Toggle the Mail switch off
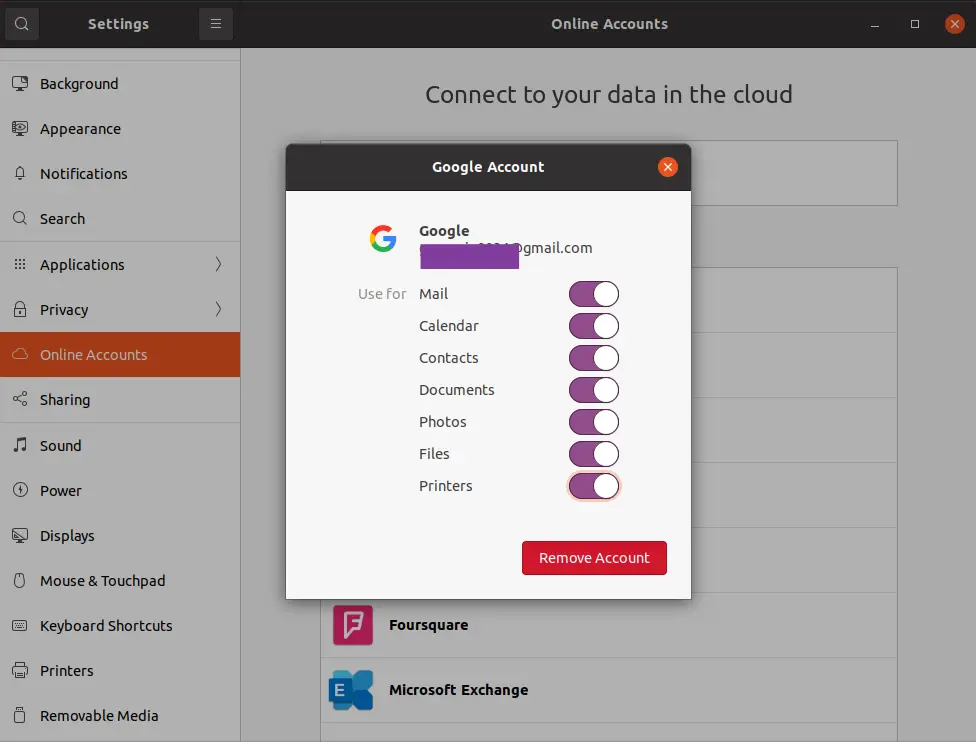 (x=594, y=294)
